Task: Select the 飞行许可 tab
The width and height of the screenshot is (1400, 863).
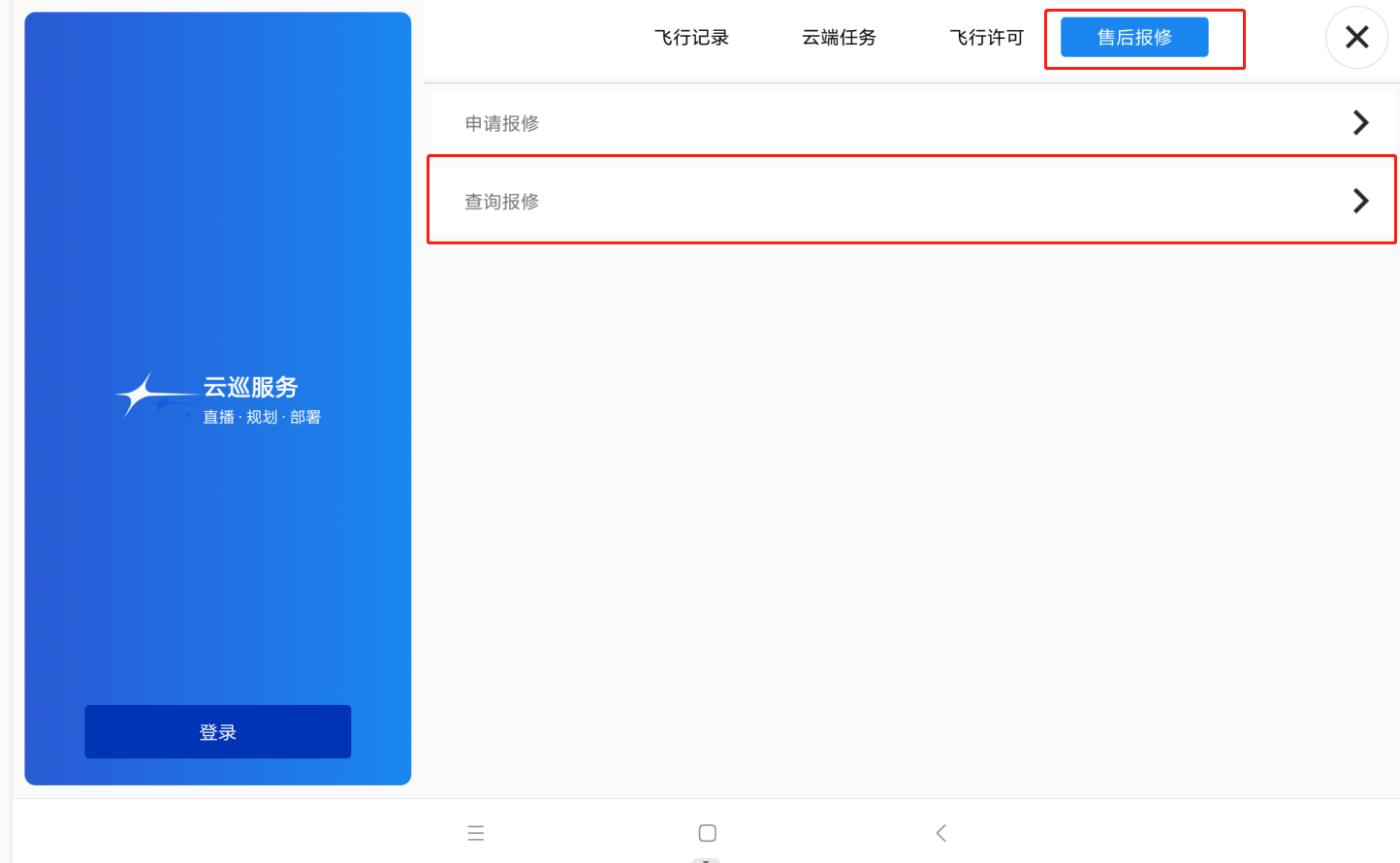Action: click(986, 38)
